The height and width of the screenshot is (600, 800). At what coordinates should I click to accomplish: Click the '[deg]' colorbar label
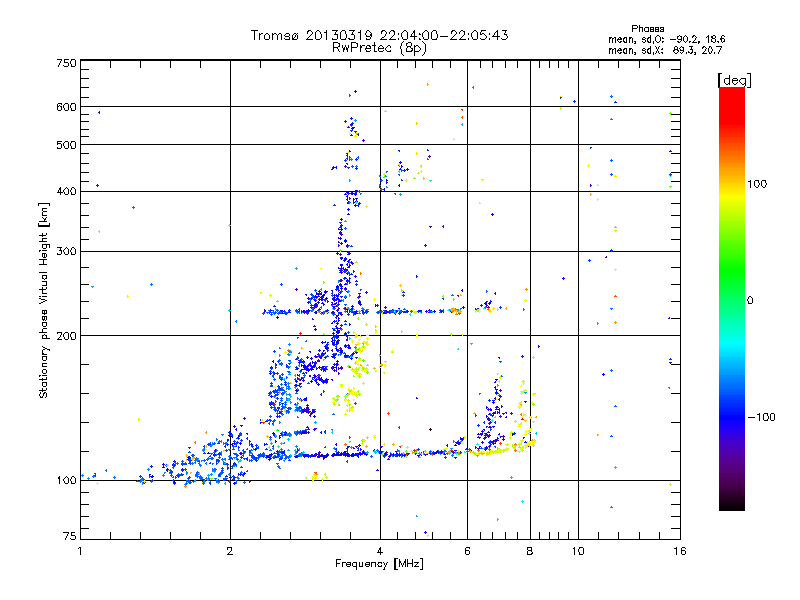click(734, 80)
